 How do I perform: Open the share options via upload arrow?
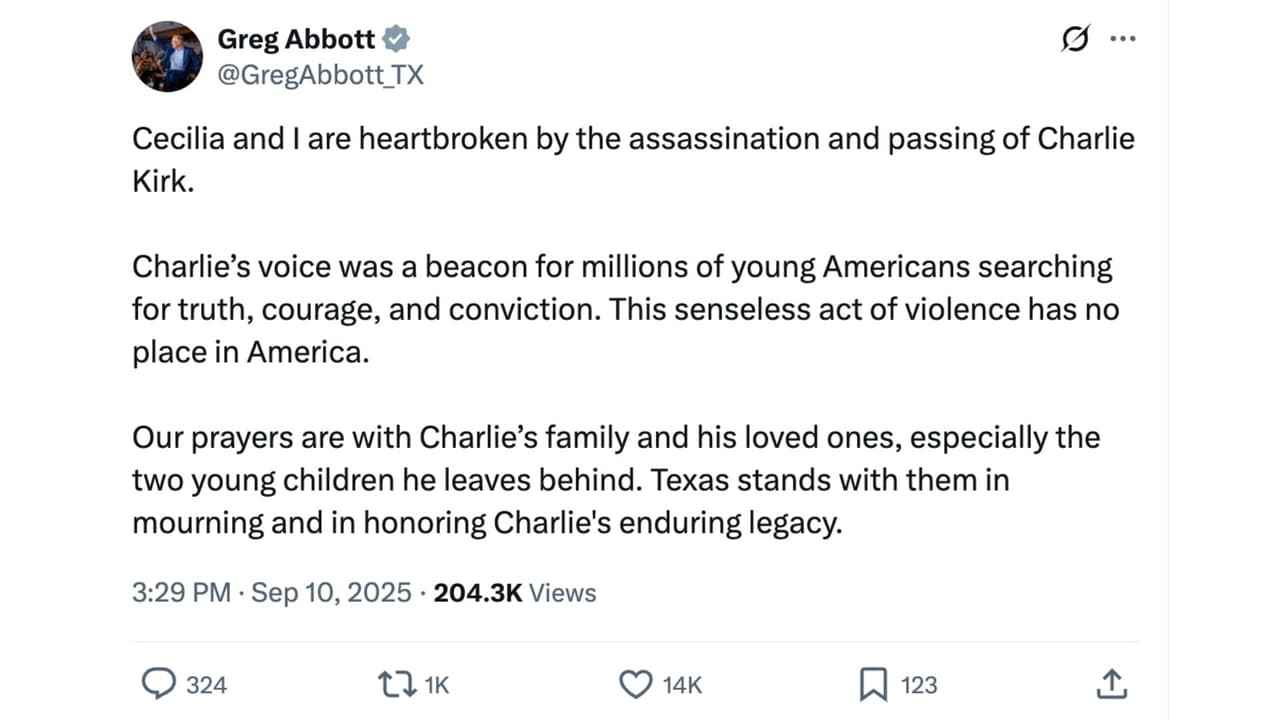[x=1112, y=685]
